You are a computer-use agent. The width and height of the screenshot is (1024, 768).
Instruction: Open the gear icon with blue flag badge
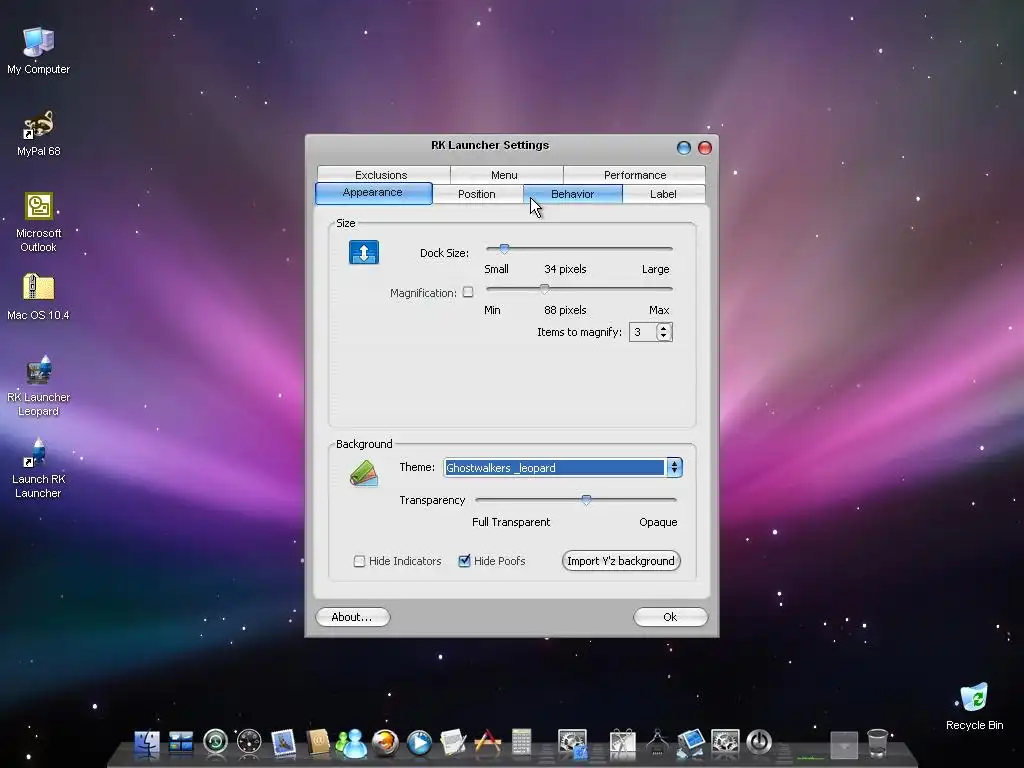coord(573,744)
